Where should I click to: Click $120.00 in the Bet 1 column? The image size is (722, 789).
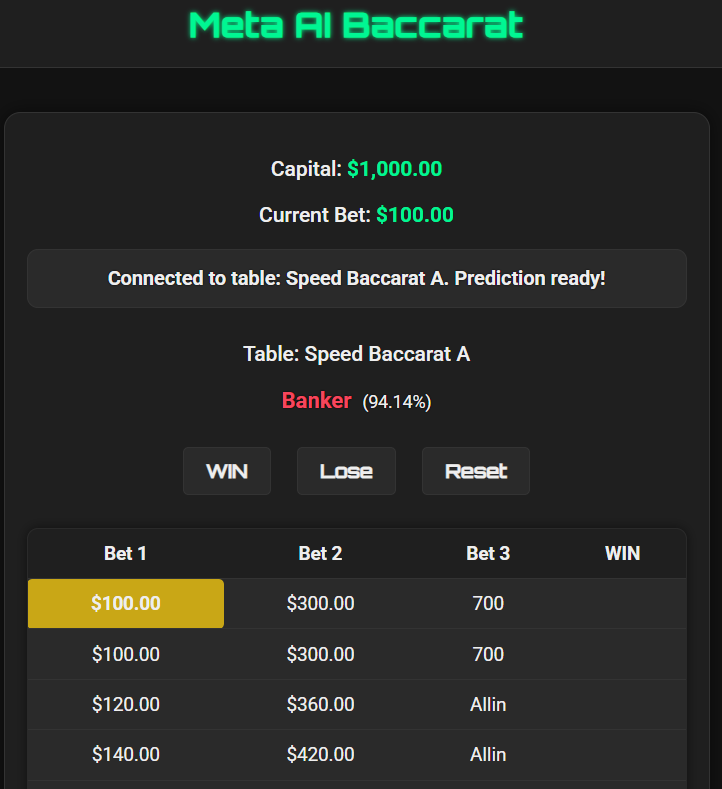coord(125,705)
